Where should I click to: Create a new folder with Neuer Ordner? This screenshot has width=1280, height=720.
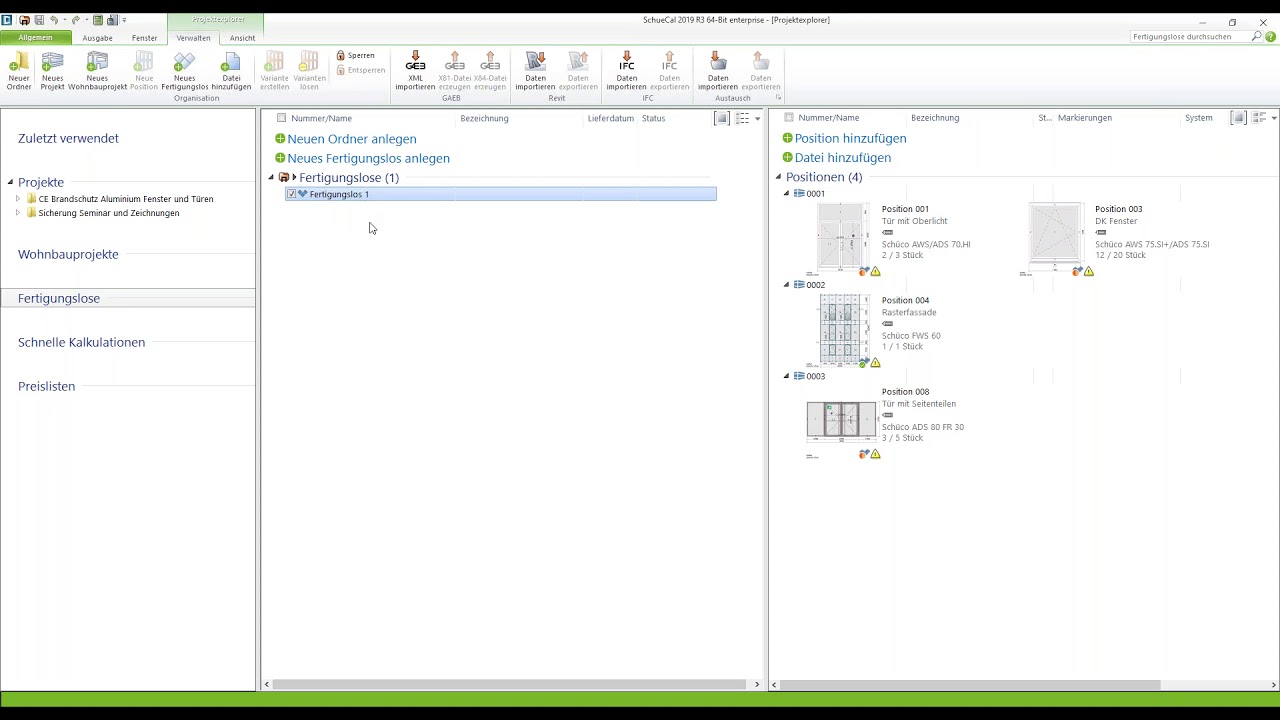click(x=19, y=71)
